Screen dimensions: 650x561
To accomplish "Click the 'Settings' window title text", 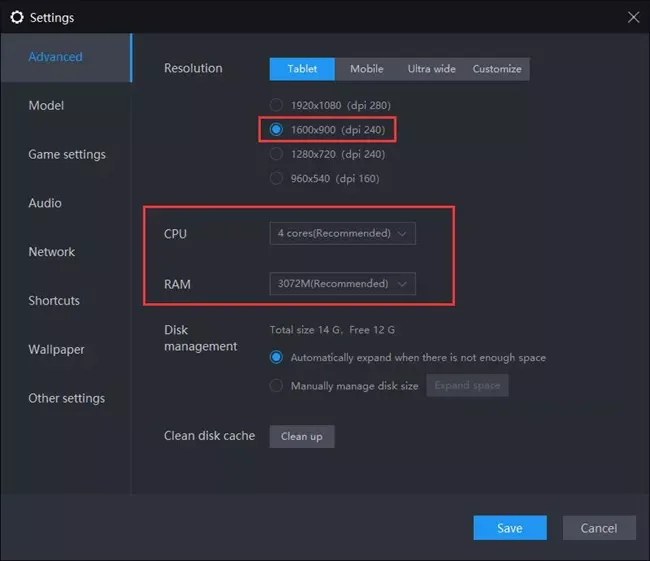I will pos(52,18).
